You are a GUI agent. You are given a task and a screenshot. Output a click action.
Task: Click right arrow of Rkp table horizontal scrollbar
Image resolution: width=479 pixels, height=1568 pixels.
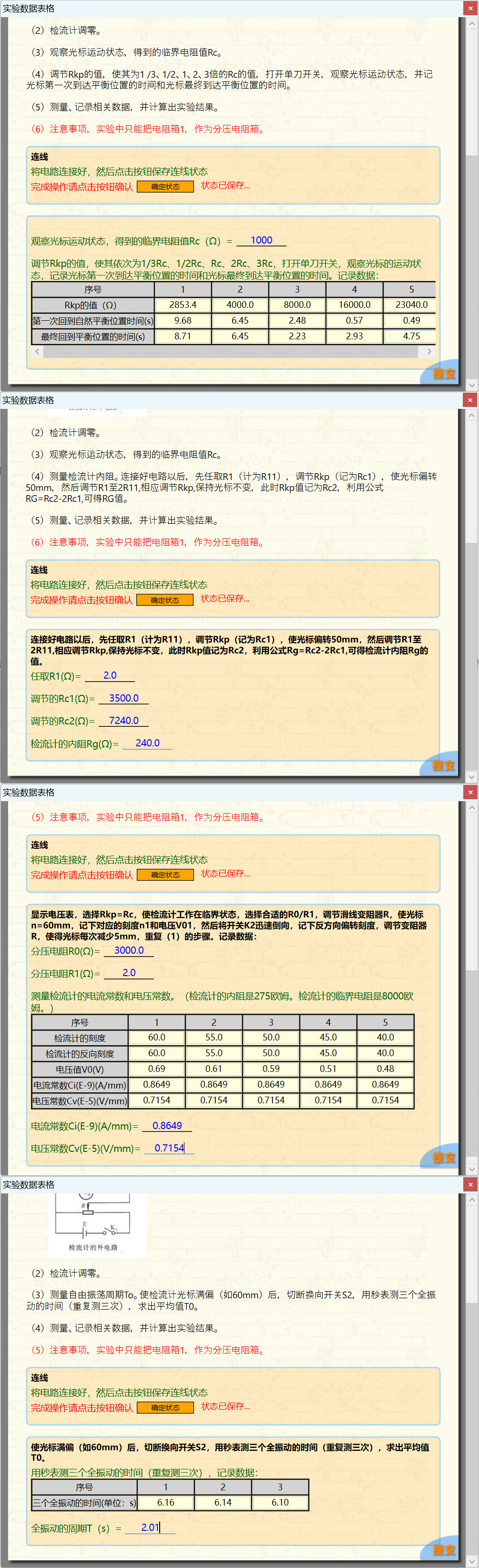[x=429, y=352]
